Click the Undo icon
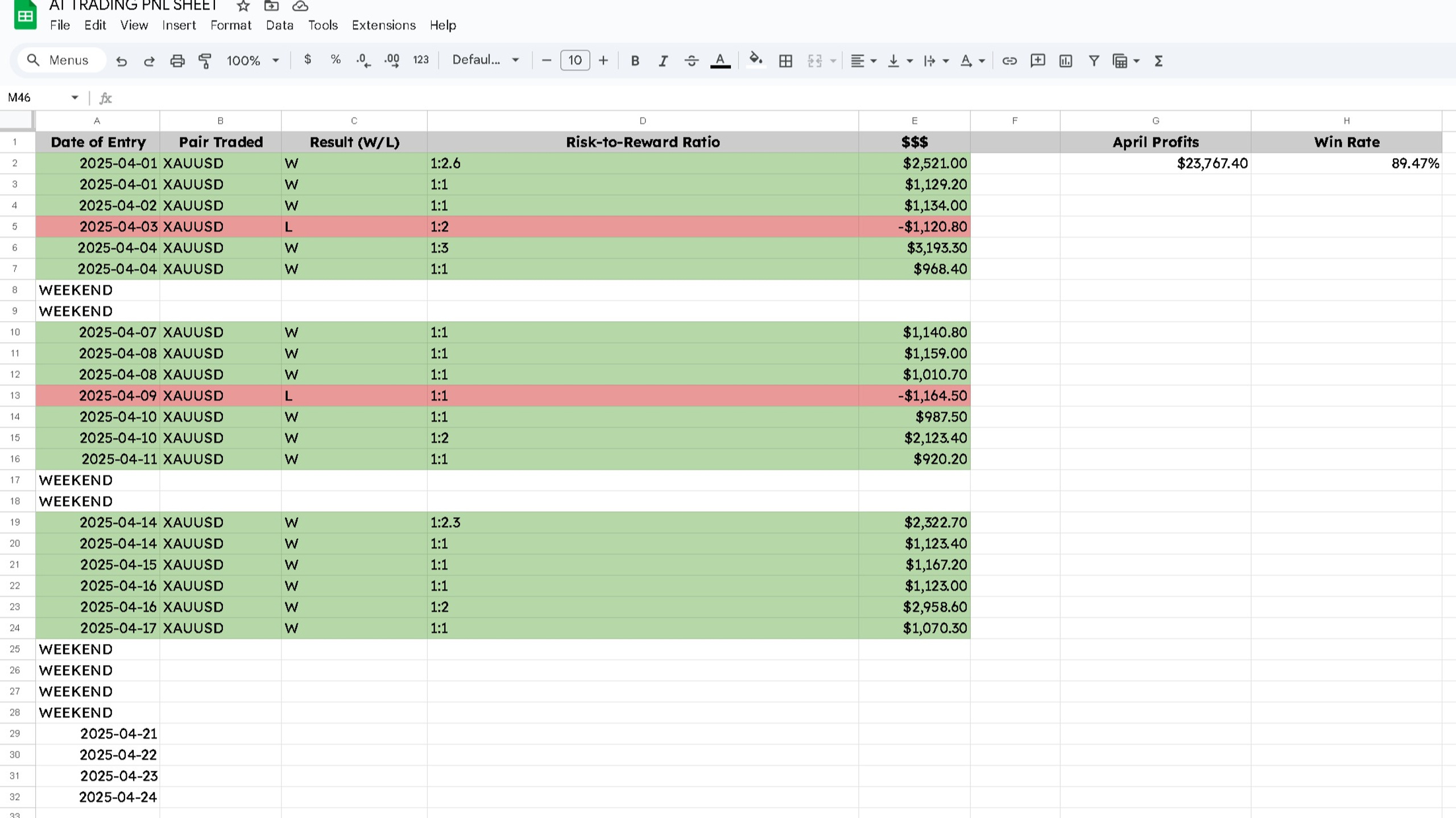1456x818 pixels. point(121,61)
